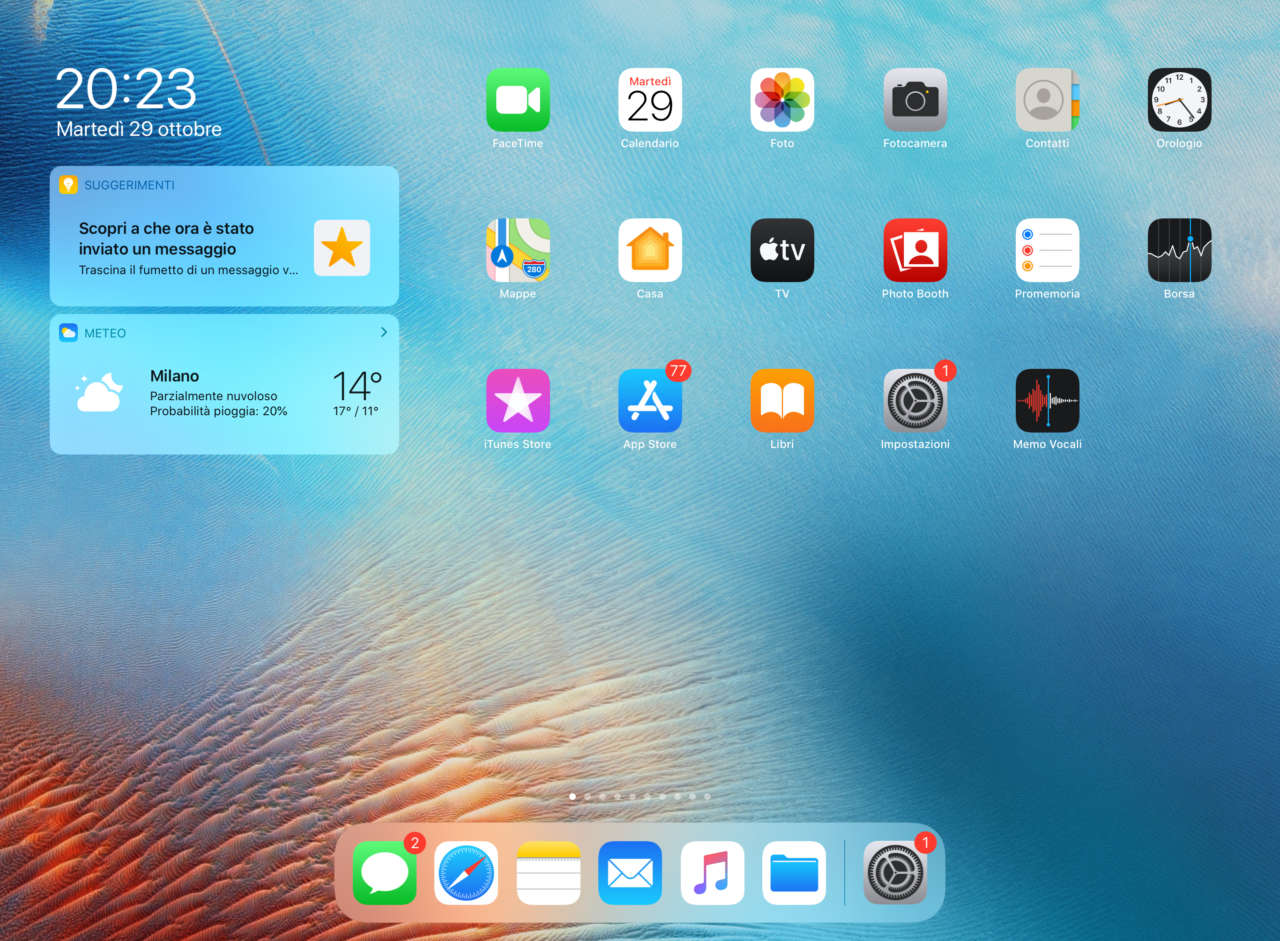This screenshot has height=941, width=1280.
Task: Open the Borsa stocks app
Action: coord(1179,250)
